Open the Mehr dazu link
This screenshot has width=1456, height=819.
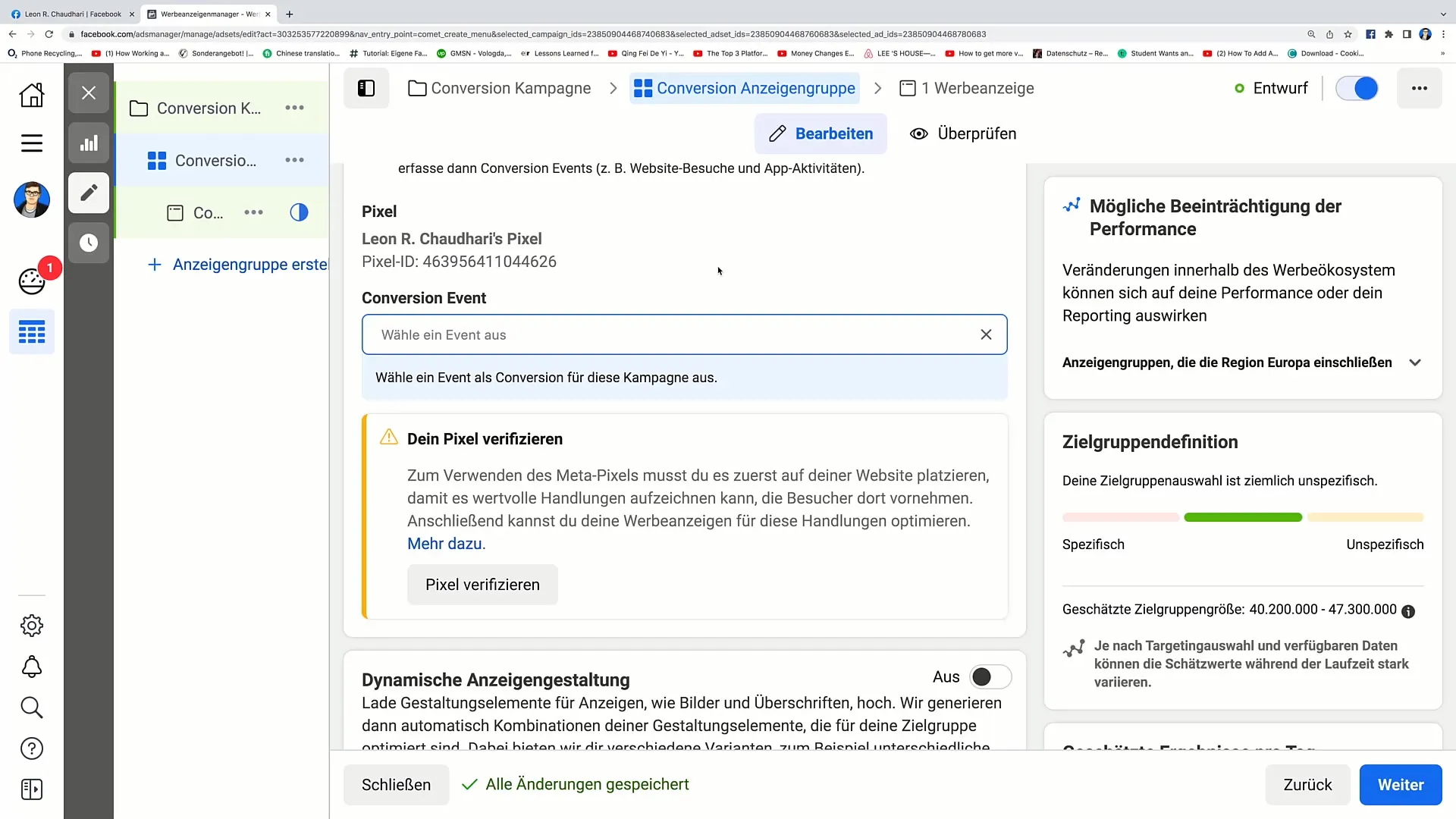(x=444, y=544)
